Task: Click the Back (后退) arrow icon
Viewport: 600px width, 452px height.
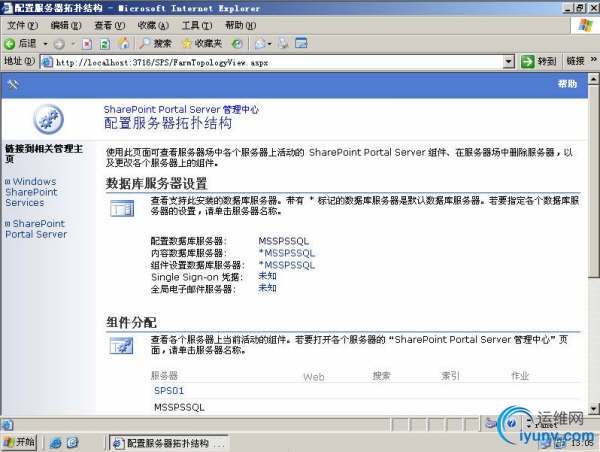Action: point(9,44)
